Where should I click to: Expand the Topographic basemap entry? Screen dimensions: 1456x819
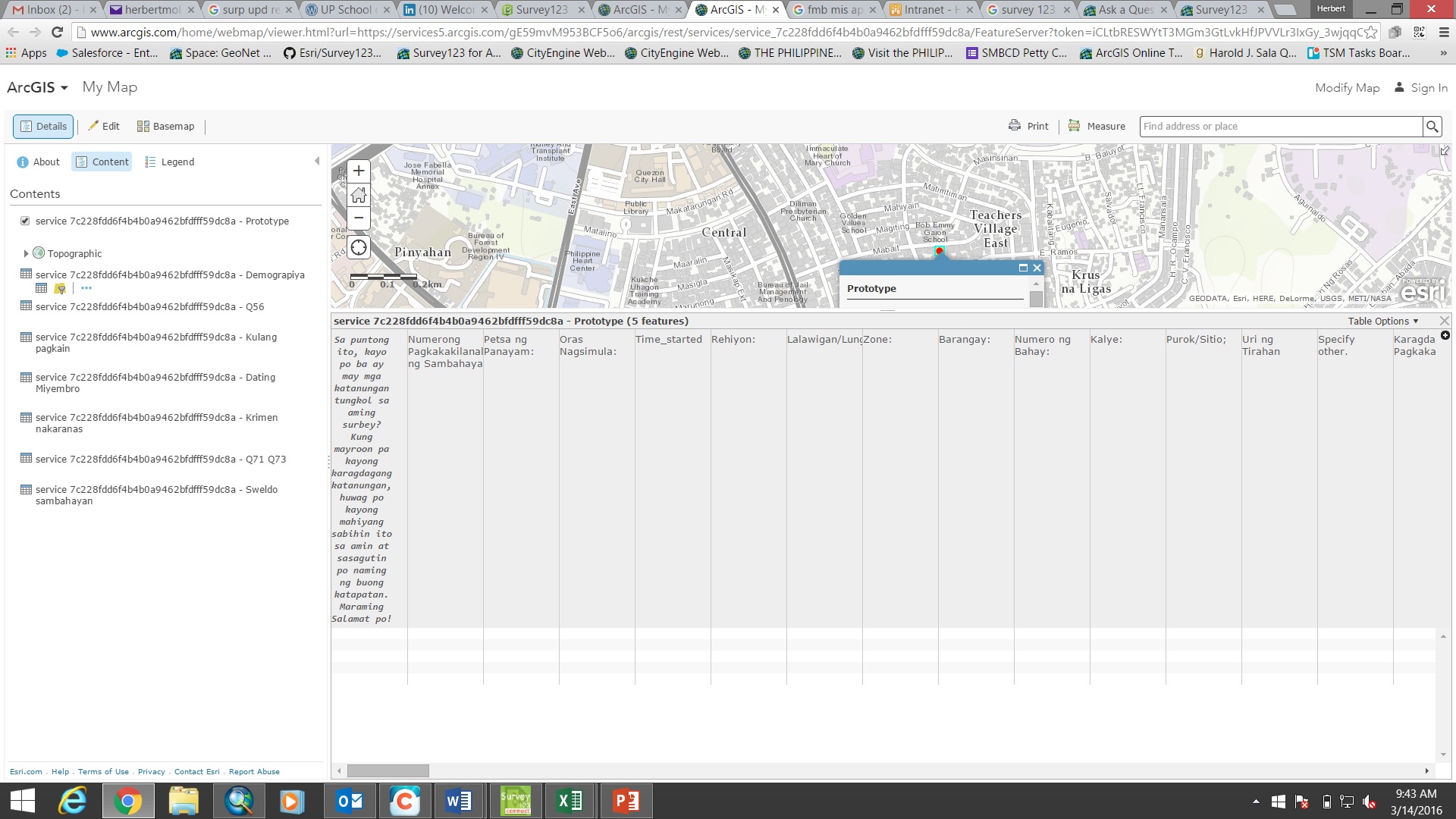pos(25,253)
